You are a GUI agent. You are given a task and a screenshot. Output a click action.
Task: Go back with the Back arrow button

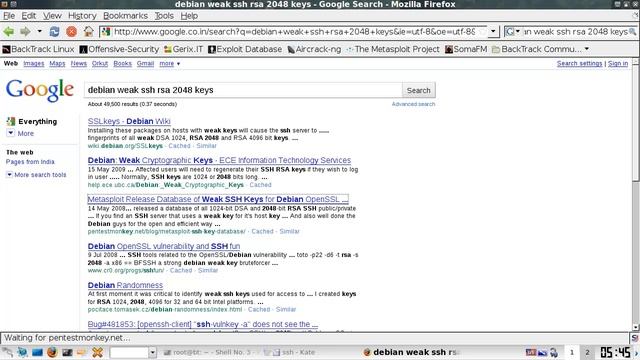pos(9,31)
